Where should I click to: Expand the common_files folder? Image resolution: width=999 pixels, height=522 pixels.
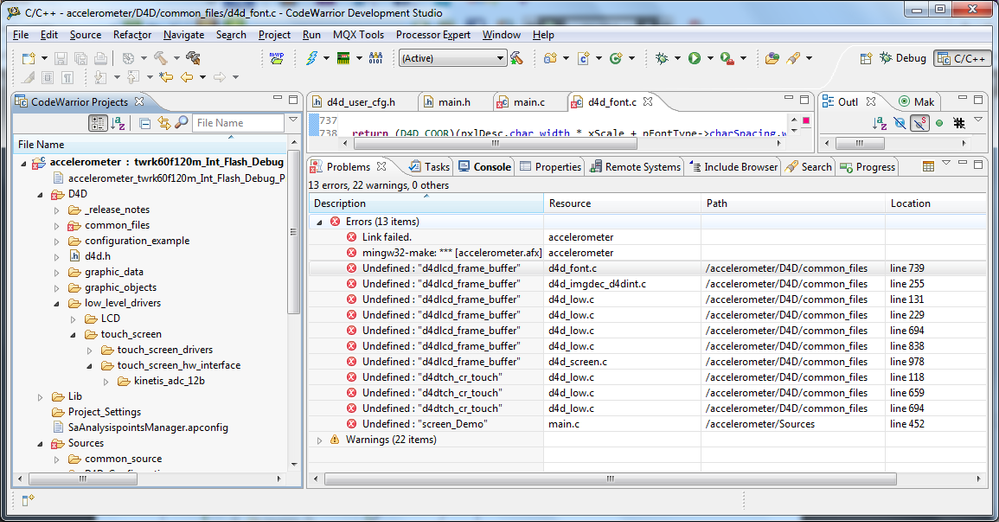point(57,225)
